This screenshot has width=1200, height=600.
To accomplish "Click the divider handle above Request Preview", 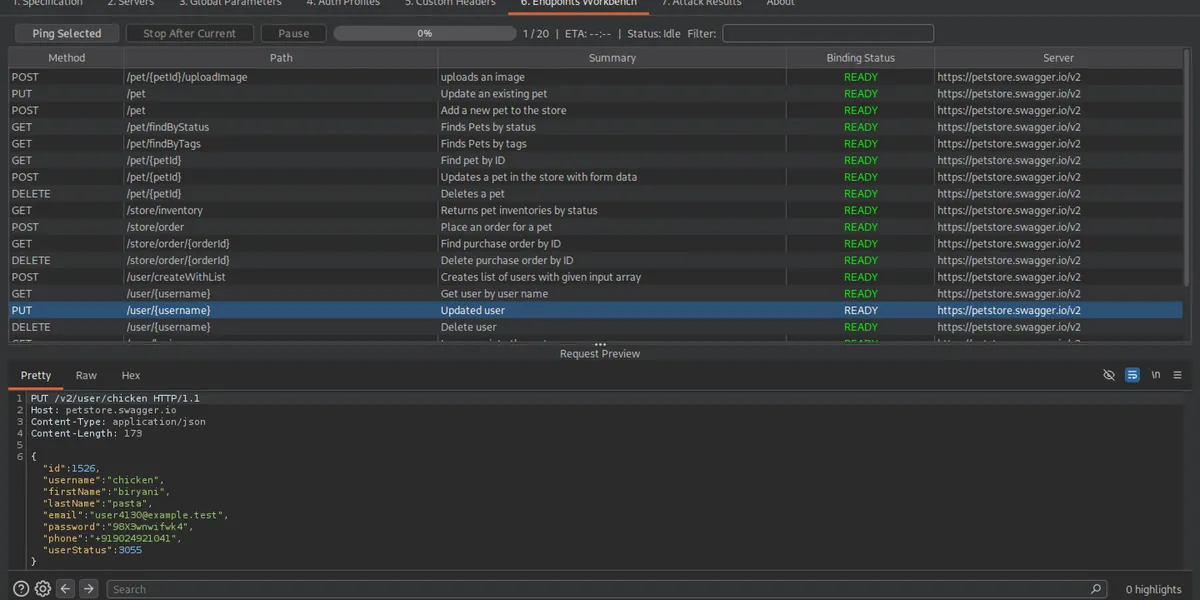I will 600,345.
